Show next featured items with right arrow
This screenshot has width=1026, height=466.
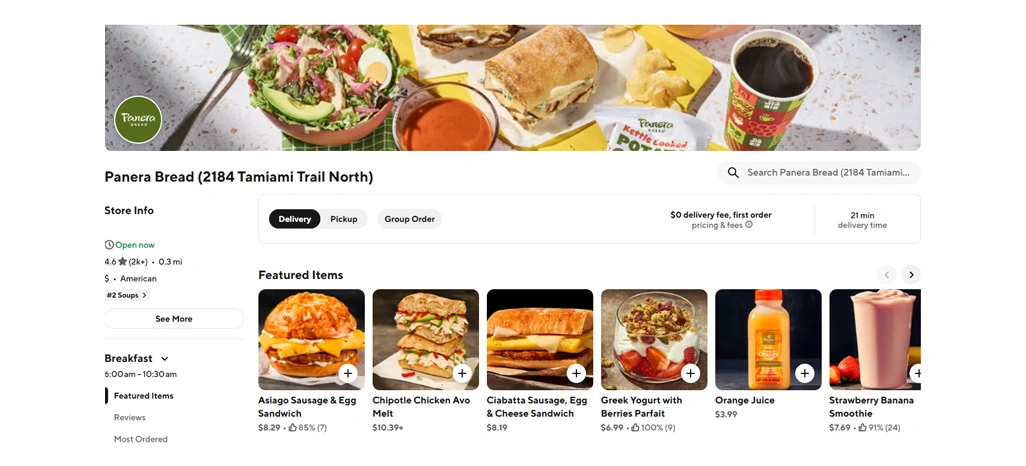[x=911, y=274]
